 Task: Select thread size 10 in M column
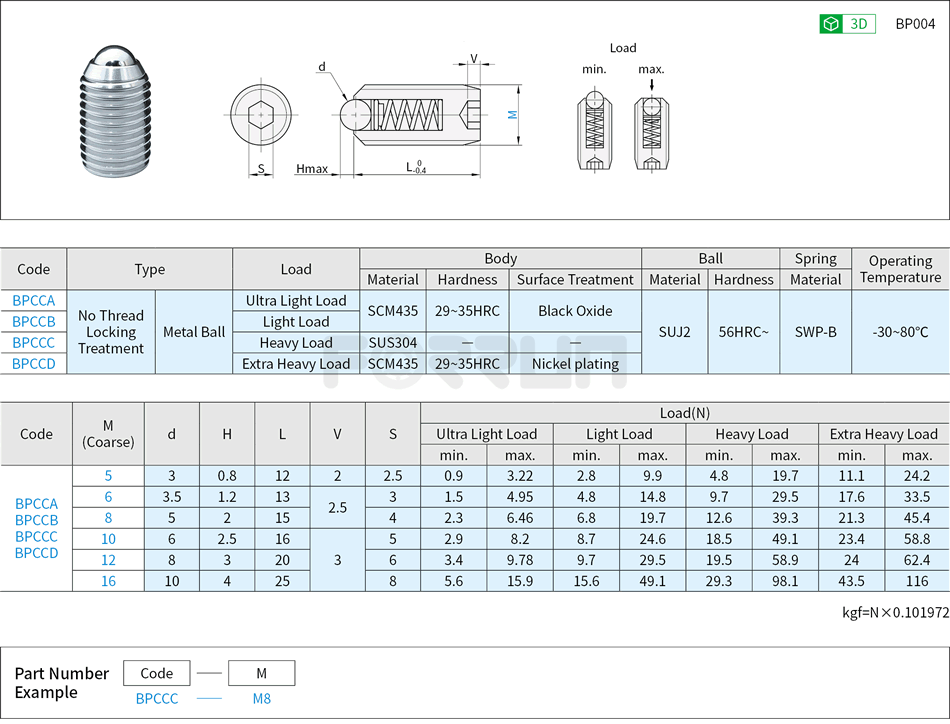[x=108, y=539]
